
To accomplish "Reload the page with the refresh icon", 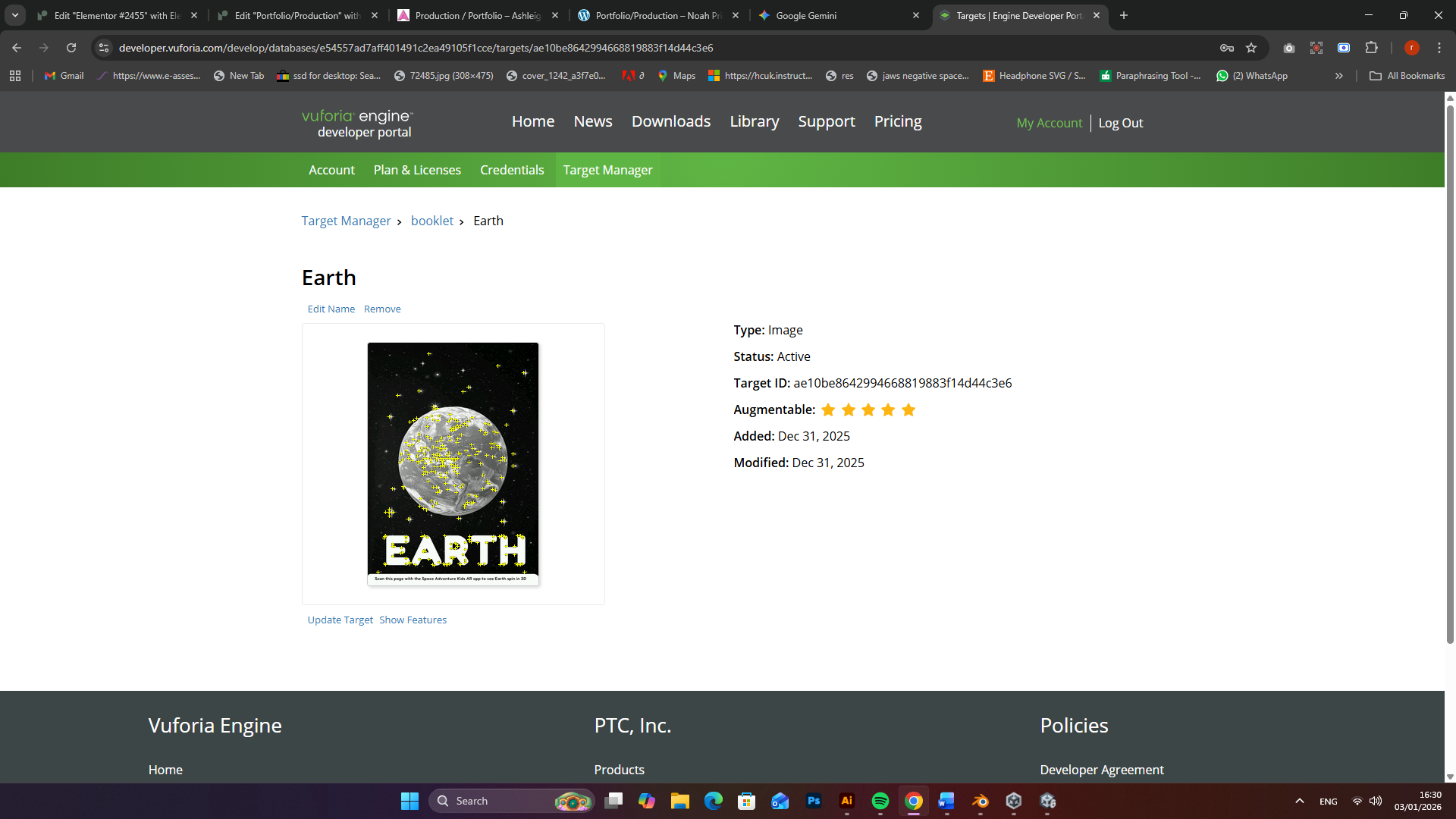I will (x=71, y=48).
